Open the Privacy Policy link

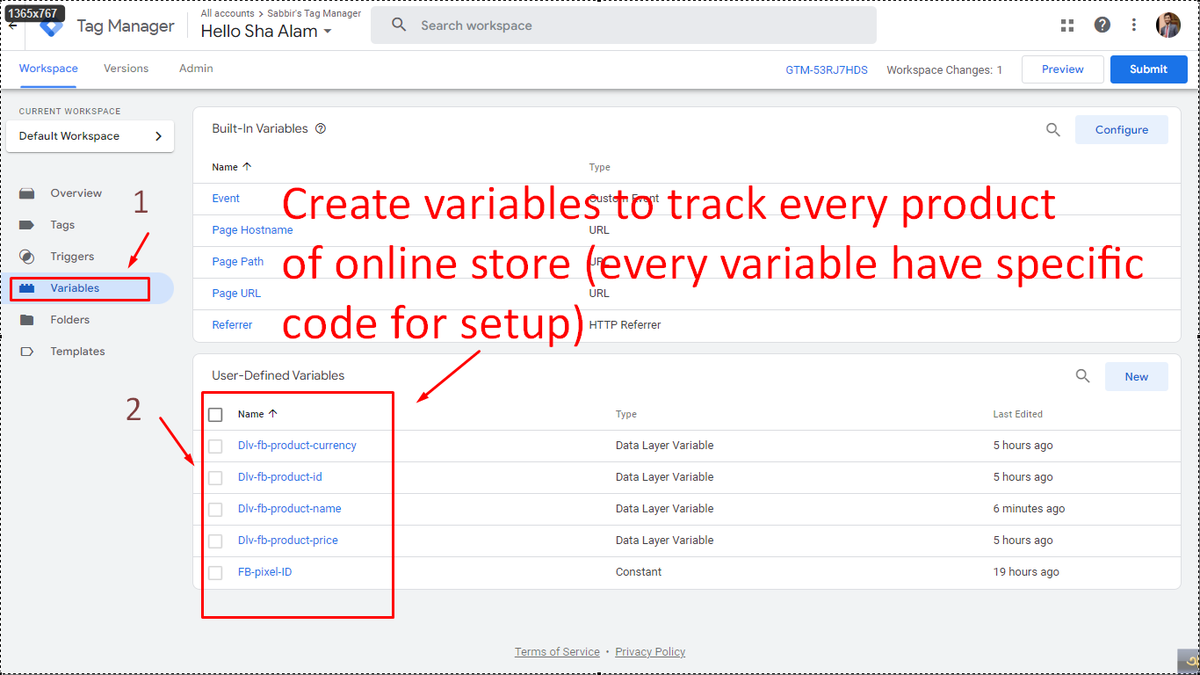click(650, 652)
